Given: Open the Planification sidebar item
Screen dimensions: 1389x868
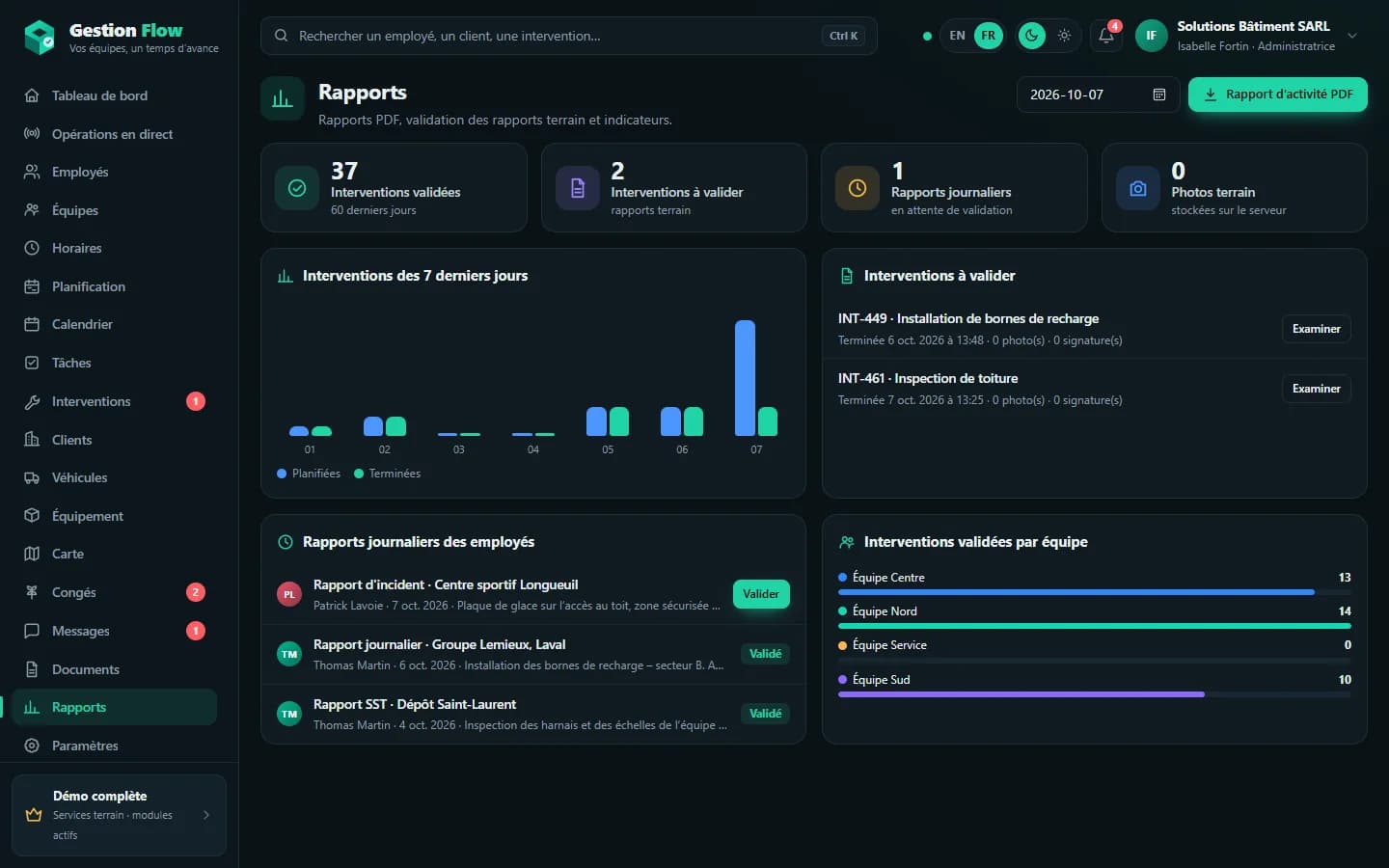Looking at the screenshot, I should coord(114,286).
